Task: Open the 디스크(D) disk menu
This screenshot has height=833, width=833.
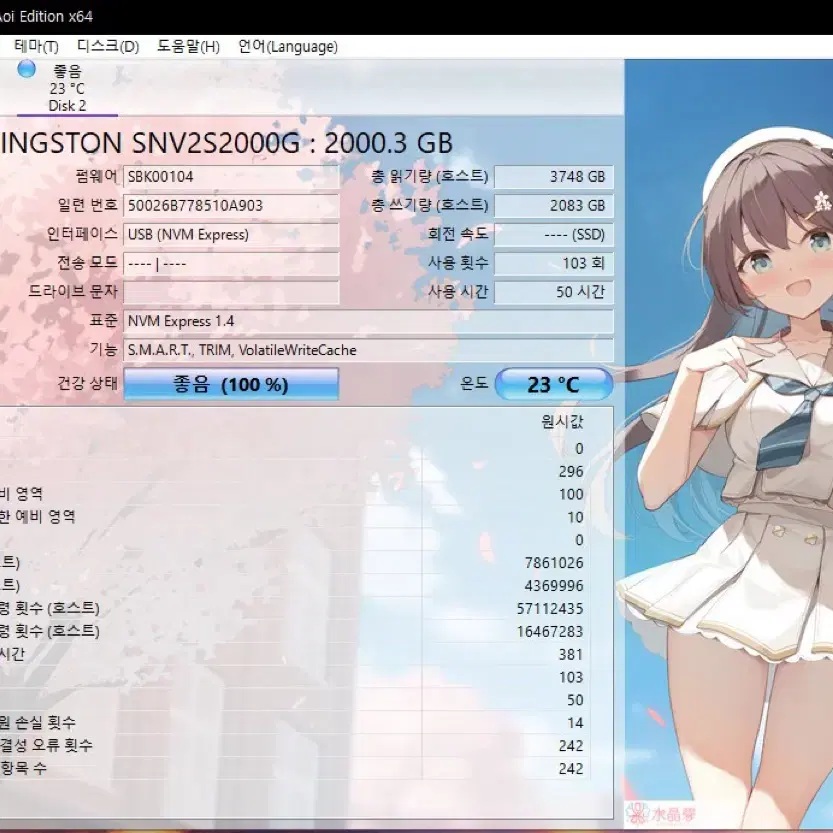Action: [108, 47]
